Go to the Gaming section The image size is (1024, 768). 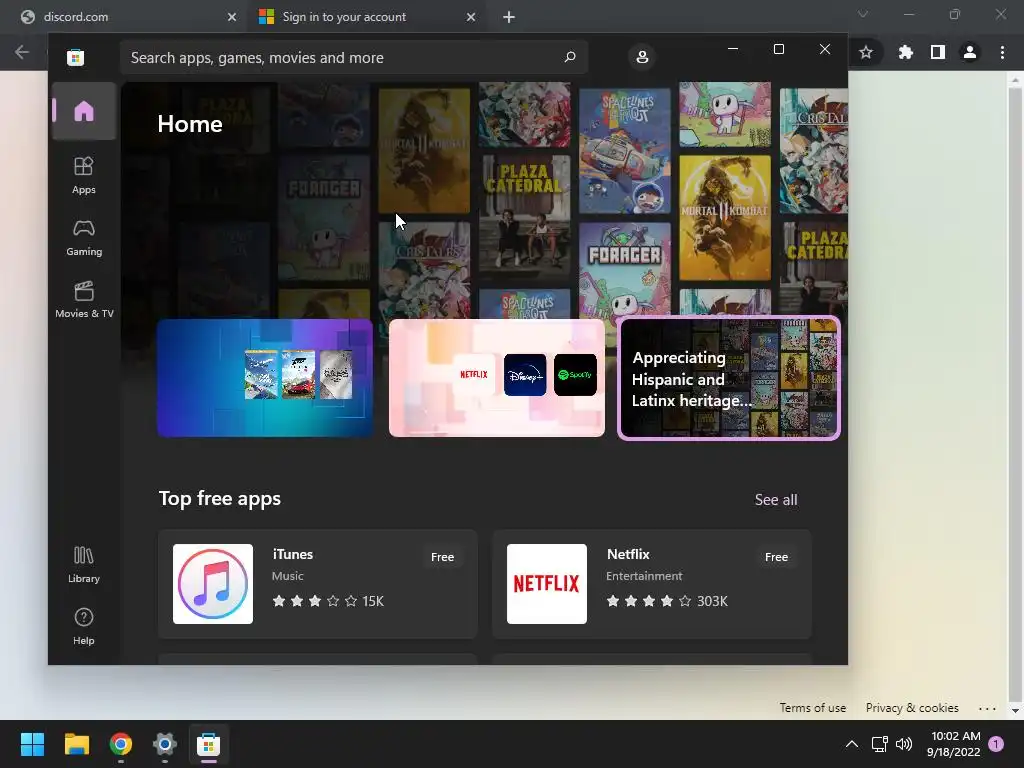coord(84,238)
